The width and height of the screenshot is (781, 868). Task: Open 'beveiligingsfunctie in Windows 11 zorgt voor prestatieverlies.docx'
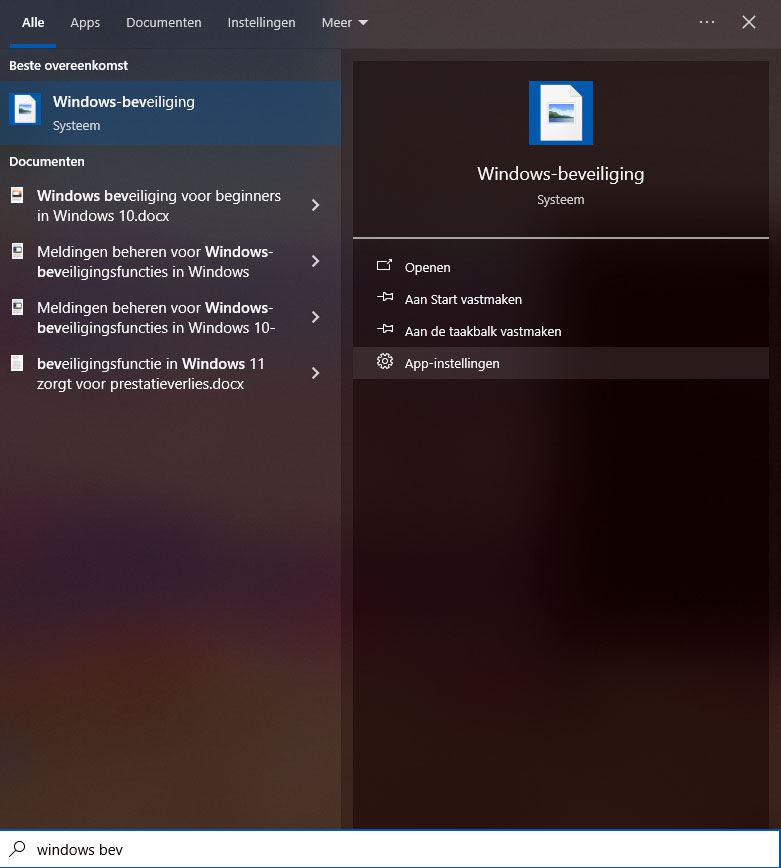coord(151,374)
